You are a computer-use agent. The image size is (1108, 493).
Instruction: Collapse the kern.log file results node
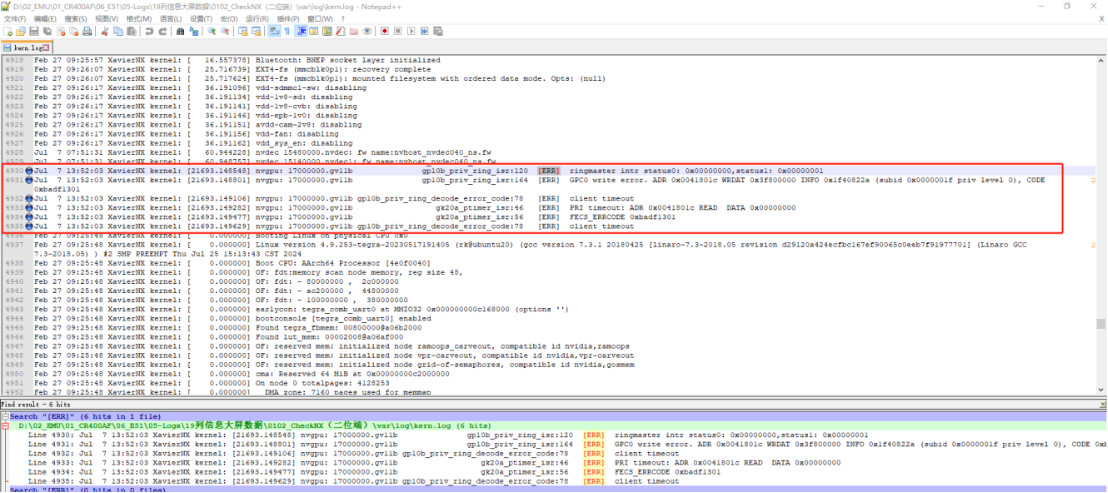(x=5, y=427)
